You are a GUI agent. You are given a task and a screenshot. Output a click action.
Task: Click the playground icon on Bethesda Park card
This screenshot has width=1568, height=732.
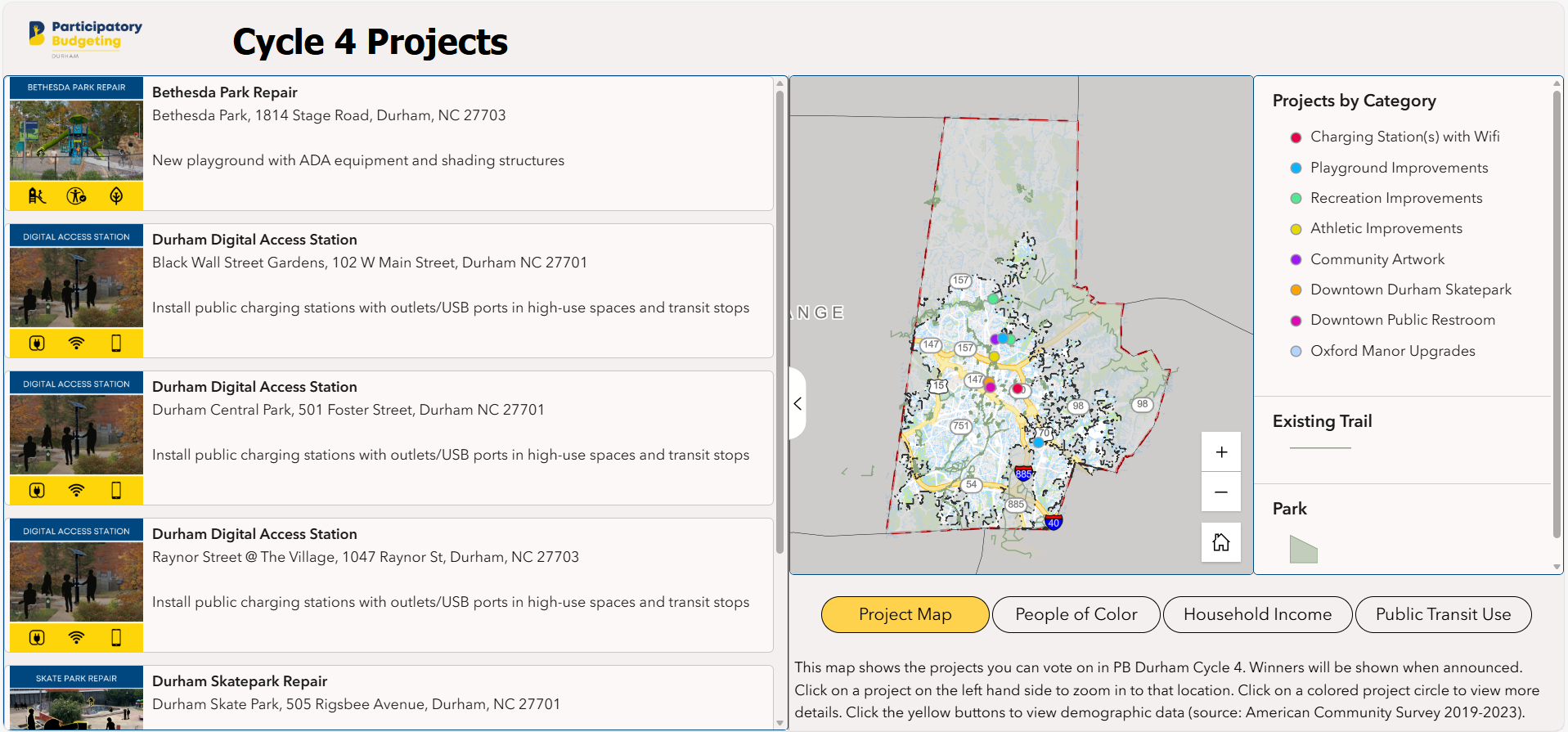[x=37, y=195]
